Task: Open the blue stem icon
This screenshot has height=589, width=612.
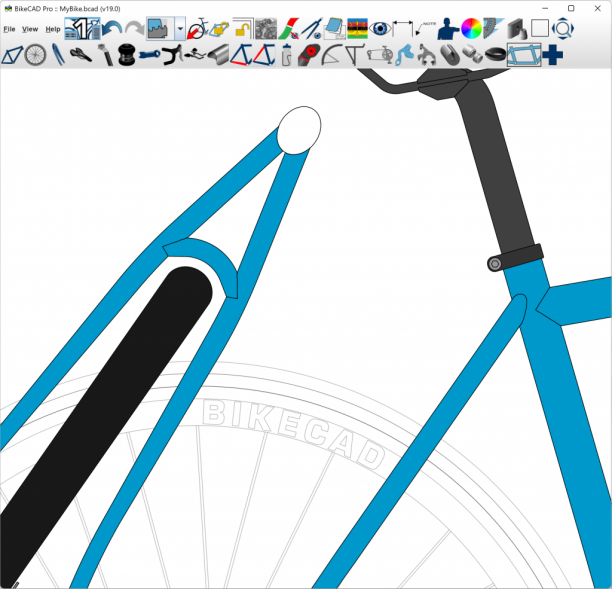Action: pos(149,55)
